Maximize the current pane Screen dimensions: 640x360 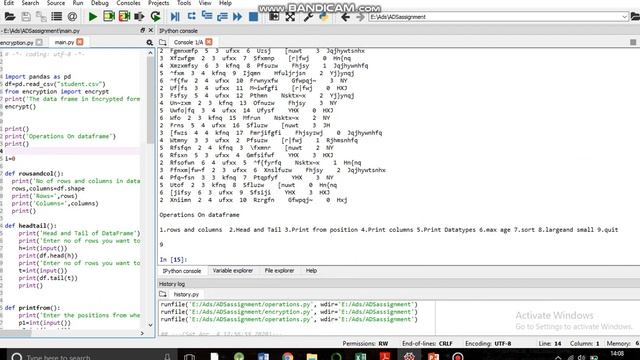click(x=274, y=17)
